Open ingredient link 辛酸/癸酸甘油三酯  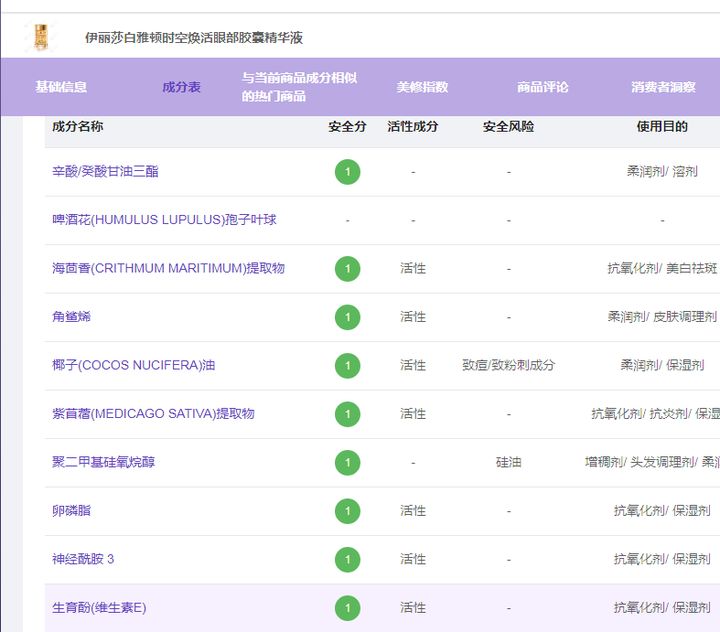pyautogui.click(x=105, y=171)
